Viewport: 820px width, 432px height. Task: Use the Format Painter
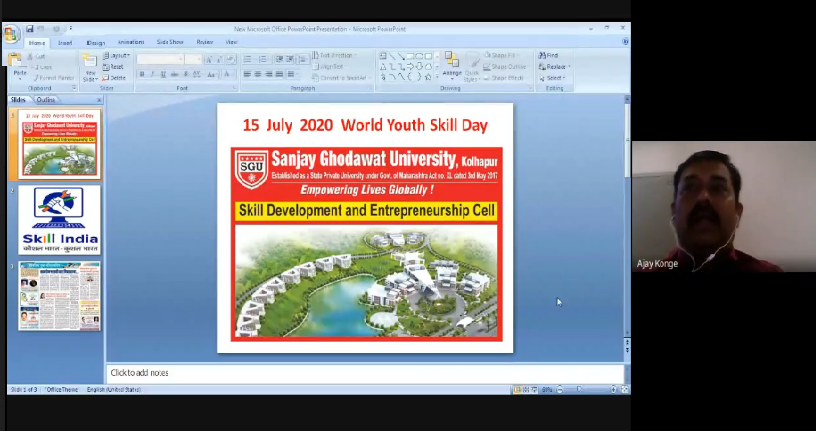coord(54,78)
